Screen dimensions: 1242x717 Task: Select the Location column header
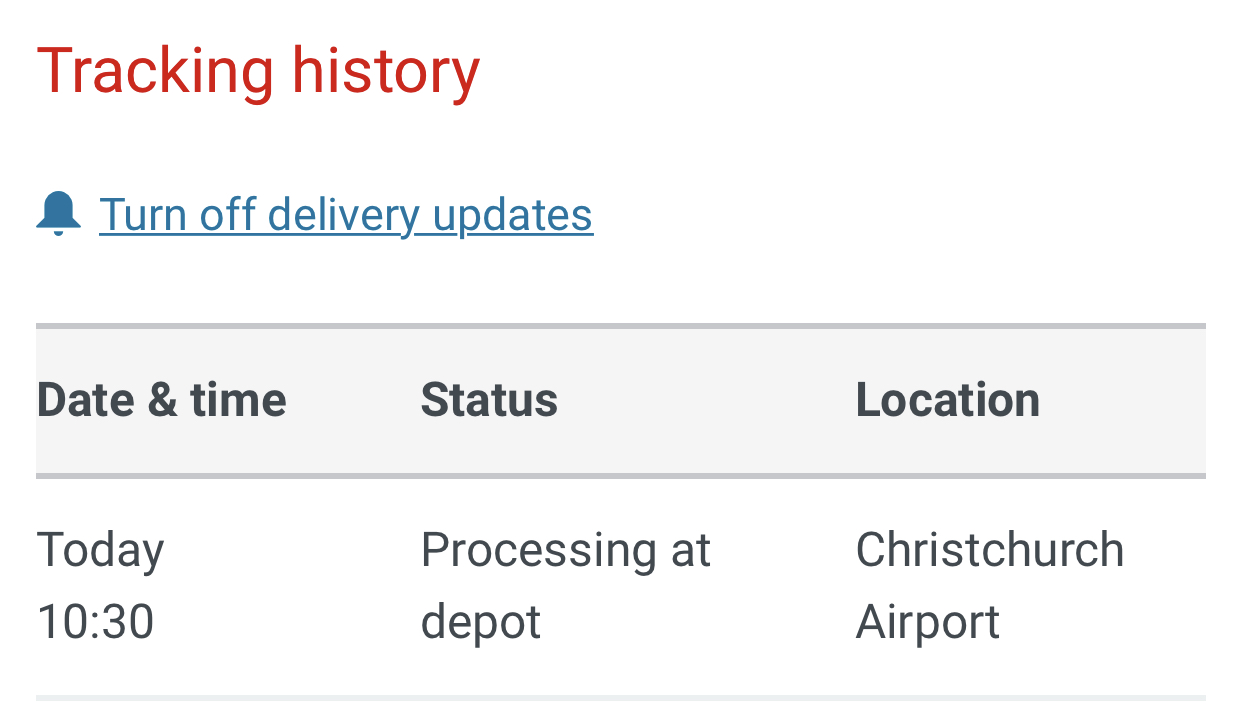click(947, 400)
